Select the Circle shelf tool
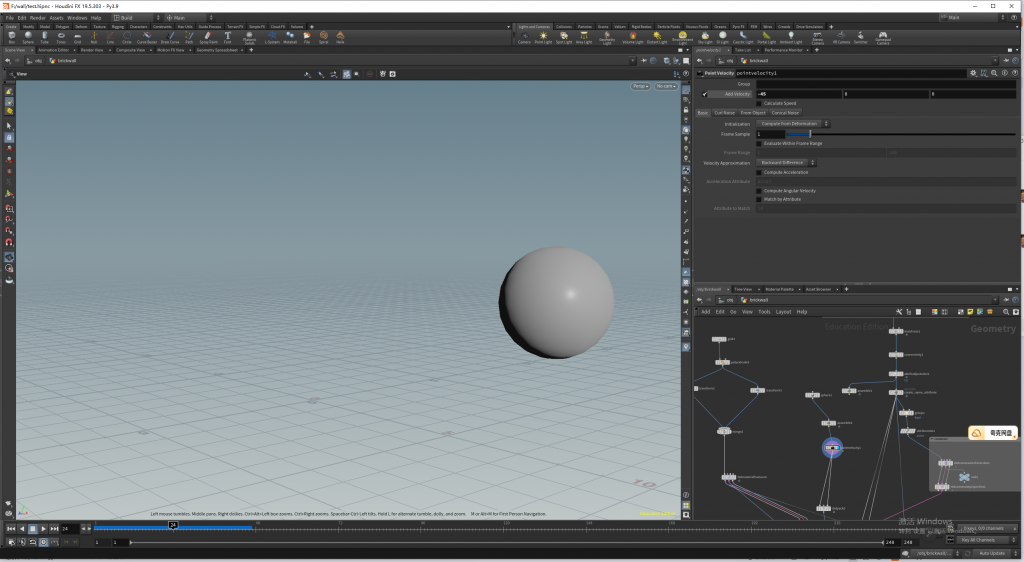 127,37
